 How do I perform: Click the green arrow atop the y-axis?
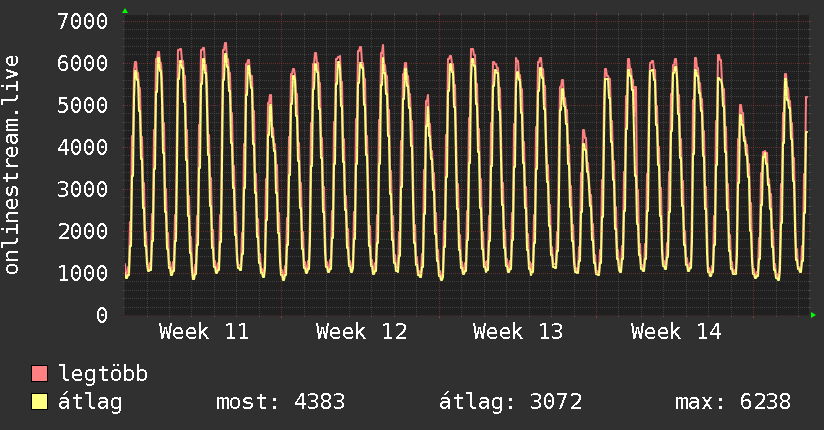click(x=125, y=11)
